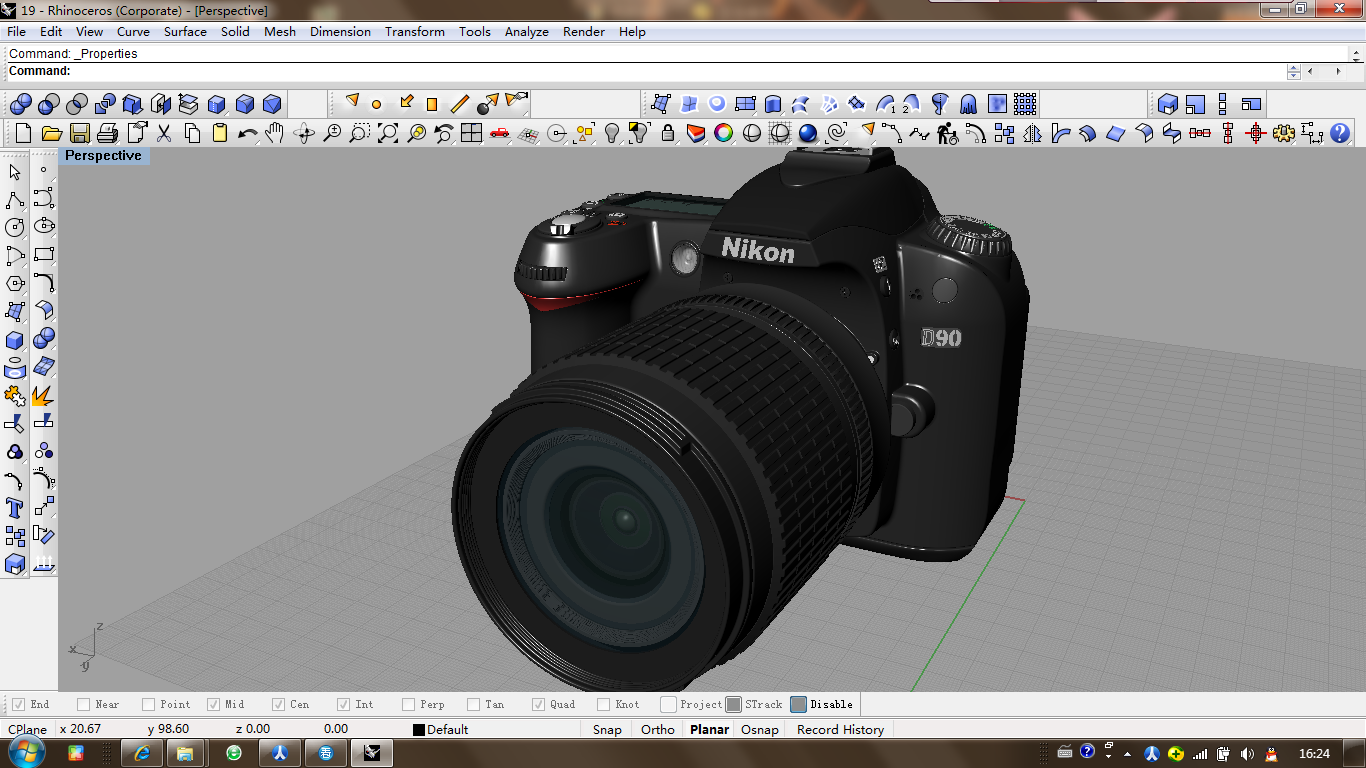
Task: Open the Curve menu
Action: tap(133, 32)
